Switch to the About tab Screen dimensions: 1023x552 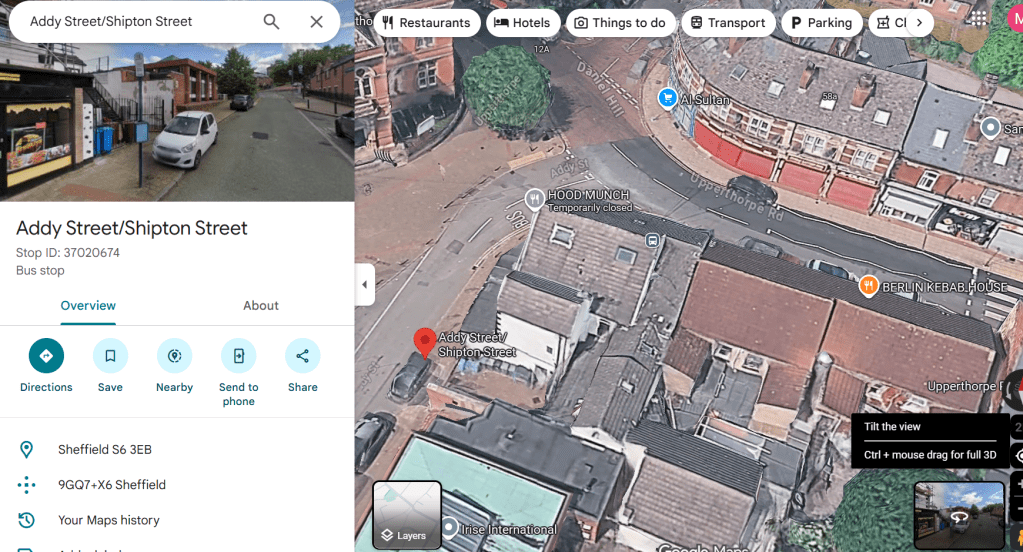pyautogui.click(x=261, y=306)
